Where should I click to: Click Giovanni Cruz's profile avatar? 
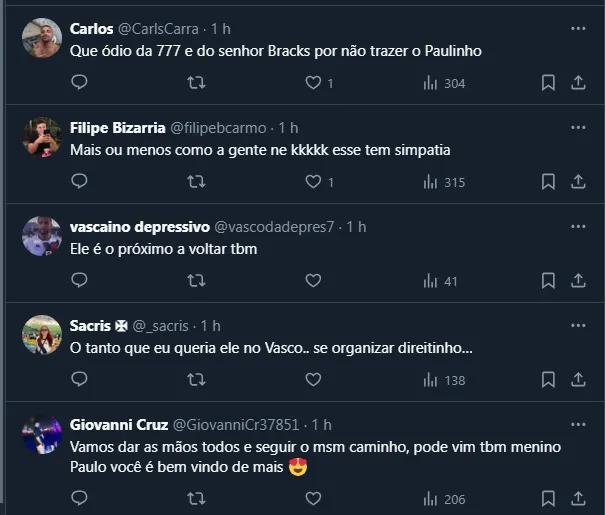click(x=42, y=435)
